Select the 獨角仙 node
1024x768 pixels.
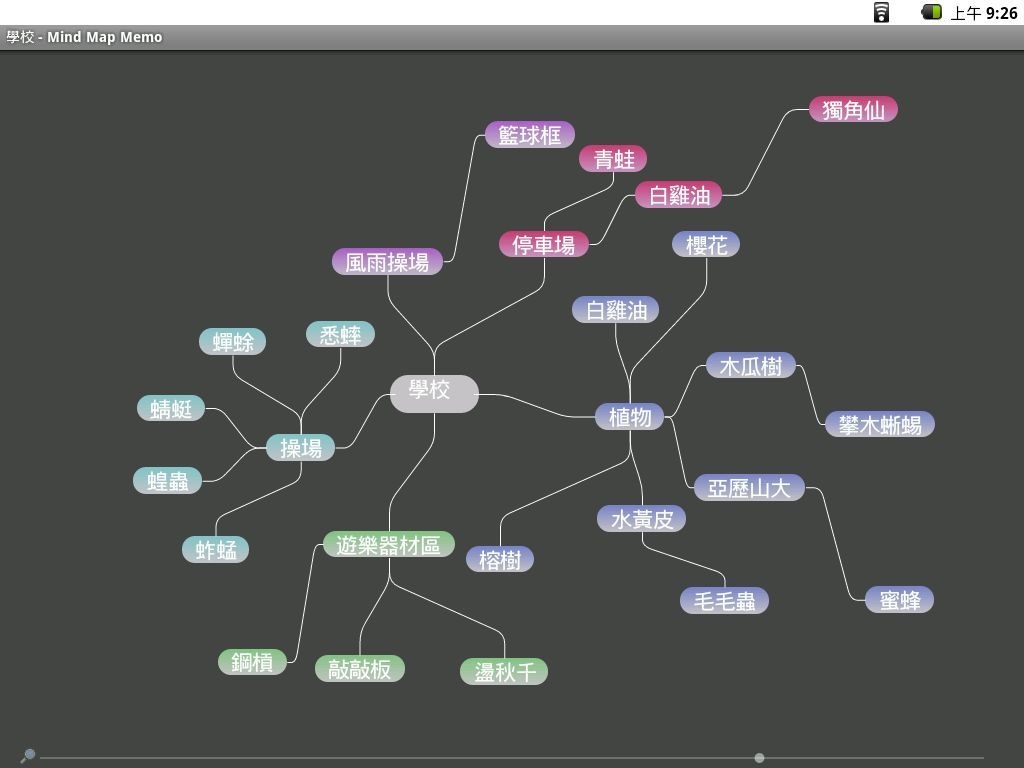click(x=853, y=110)
